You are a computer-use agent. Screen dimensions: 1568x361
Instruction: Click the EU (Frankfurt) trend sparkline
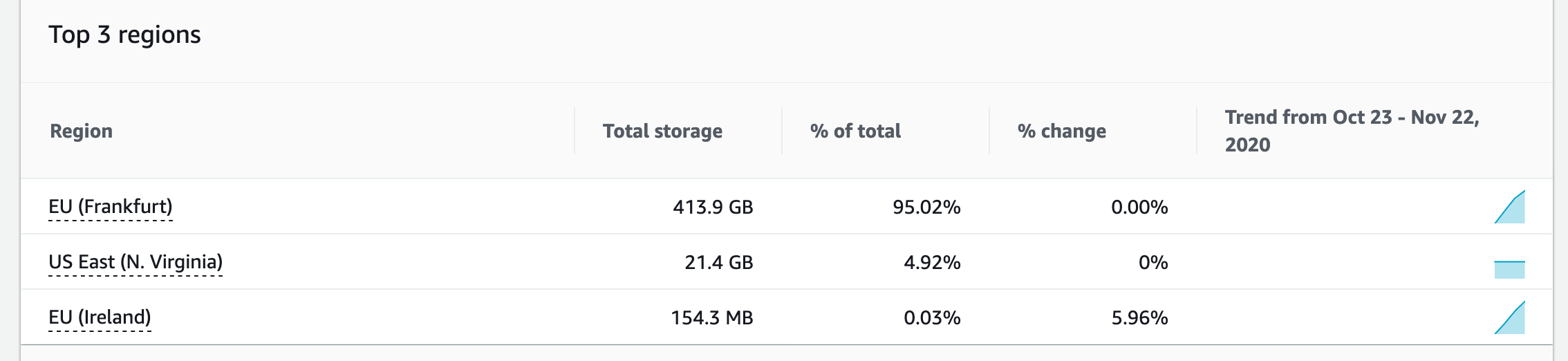[x=1510, y=207]
